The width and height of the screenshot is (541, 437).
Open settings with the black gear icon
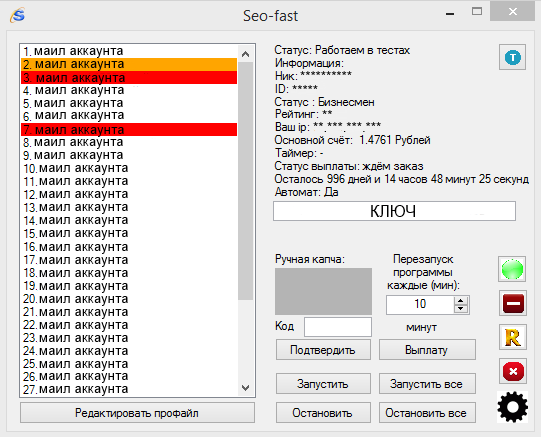[x=513, y=407]
